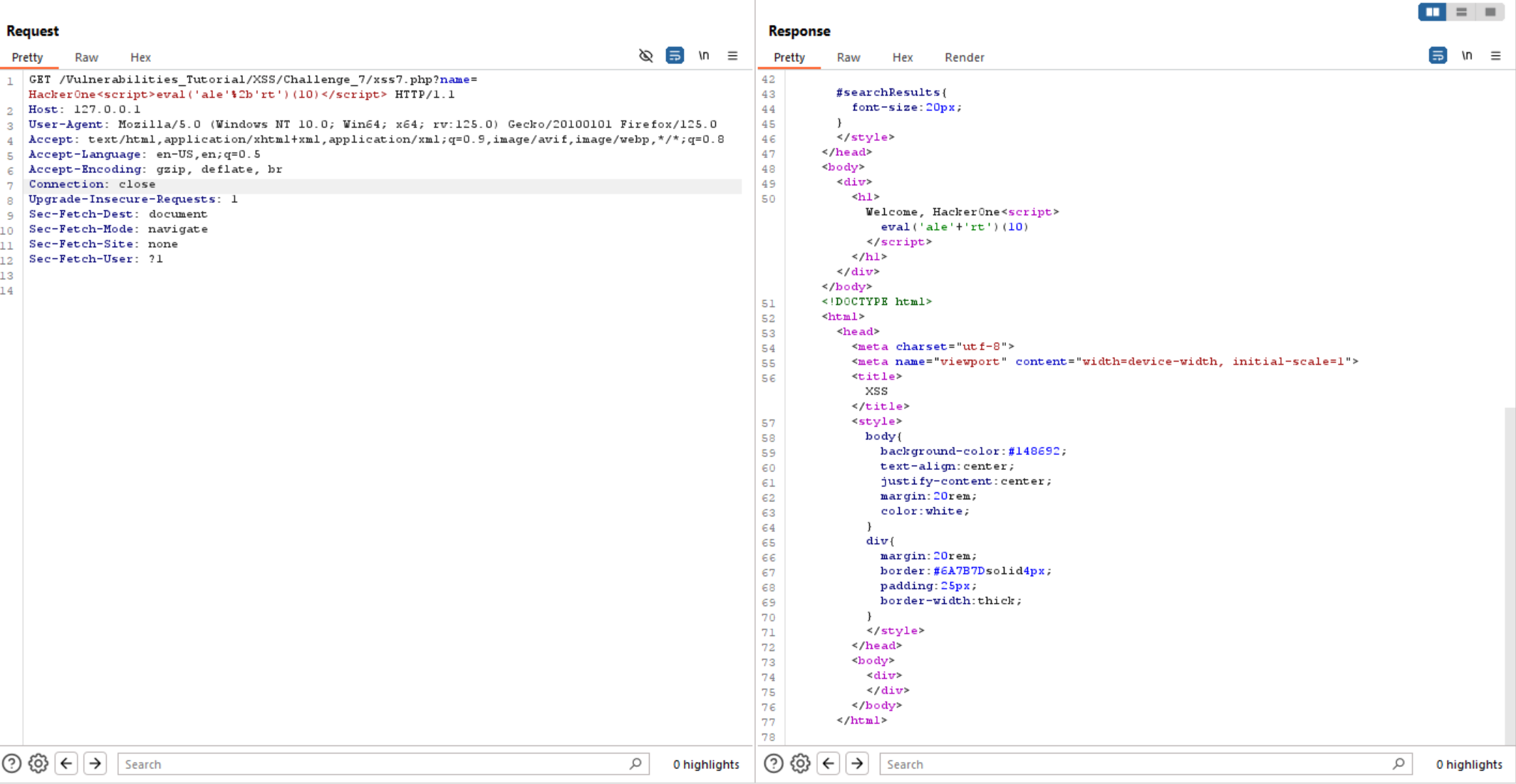Select top-bottom layout view icon
Viewport: 1516px width, 784px height.
tap(1461, 12)
